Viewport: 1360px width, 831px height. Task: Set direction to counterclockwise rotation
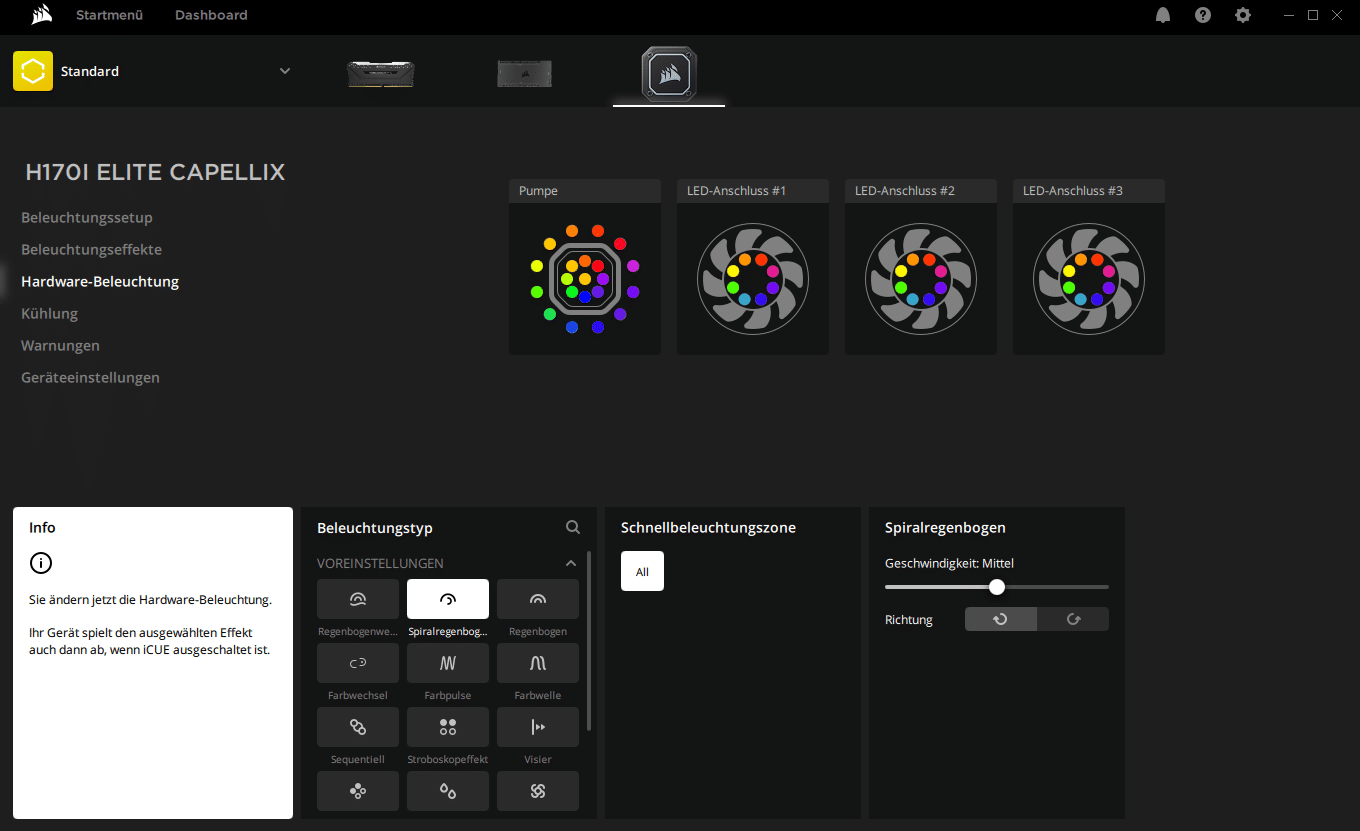pyautogui.click(x=1000, y=619)
